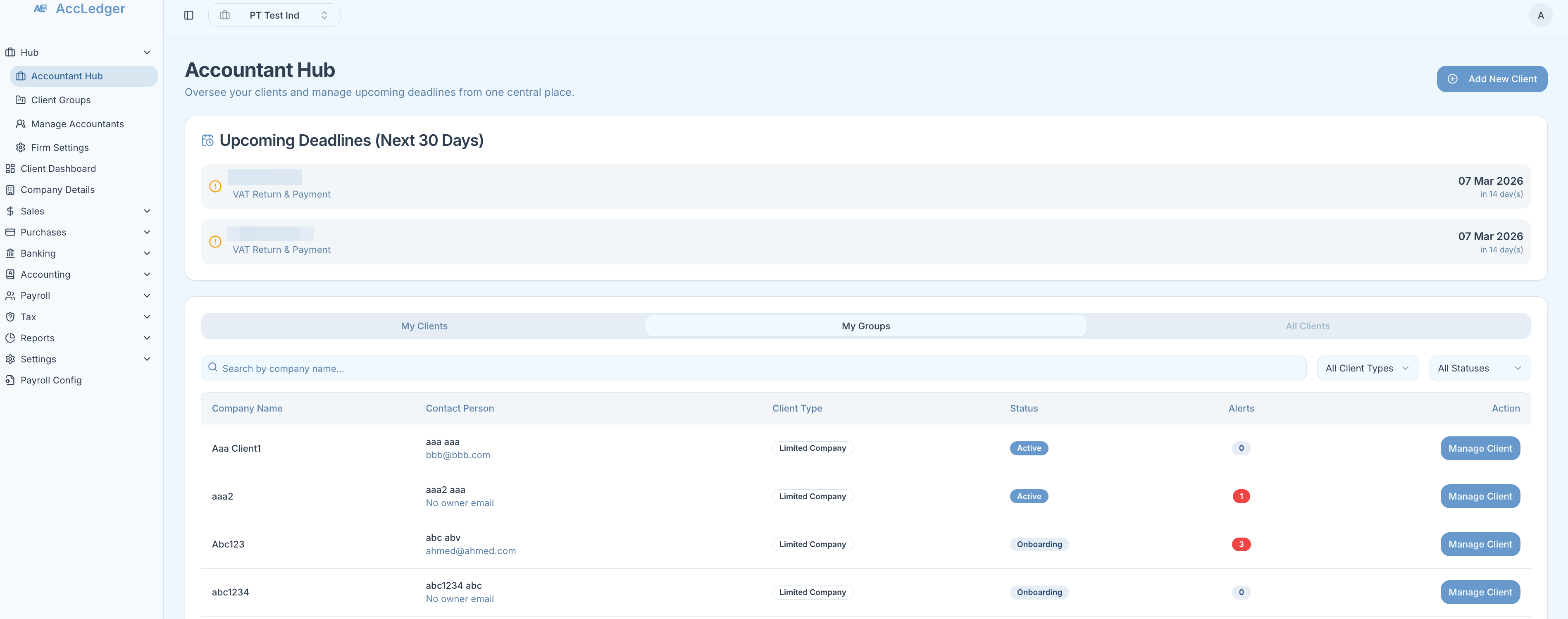Open the bbb@bbb.com email link
The height and width of the screenshot is (619, 1568).
tap(458, 455)
